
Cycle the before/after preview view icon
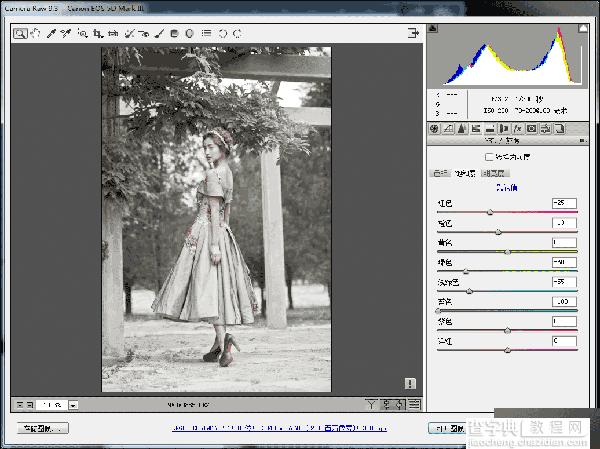coord(371,404)
